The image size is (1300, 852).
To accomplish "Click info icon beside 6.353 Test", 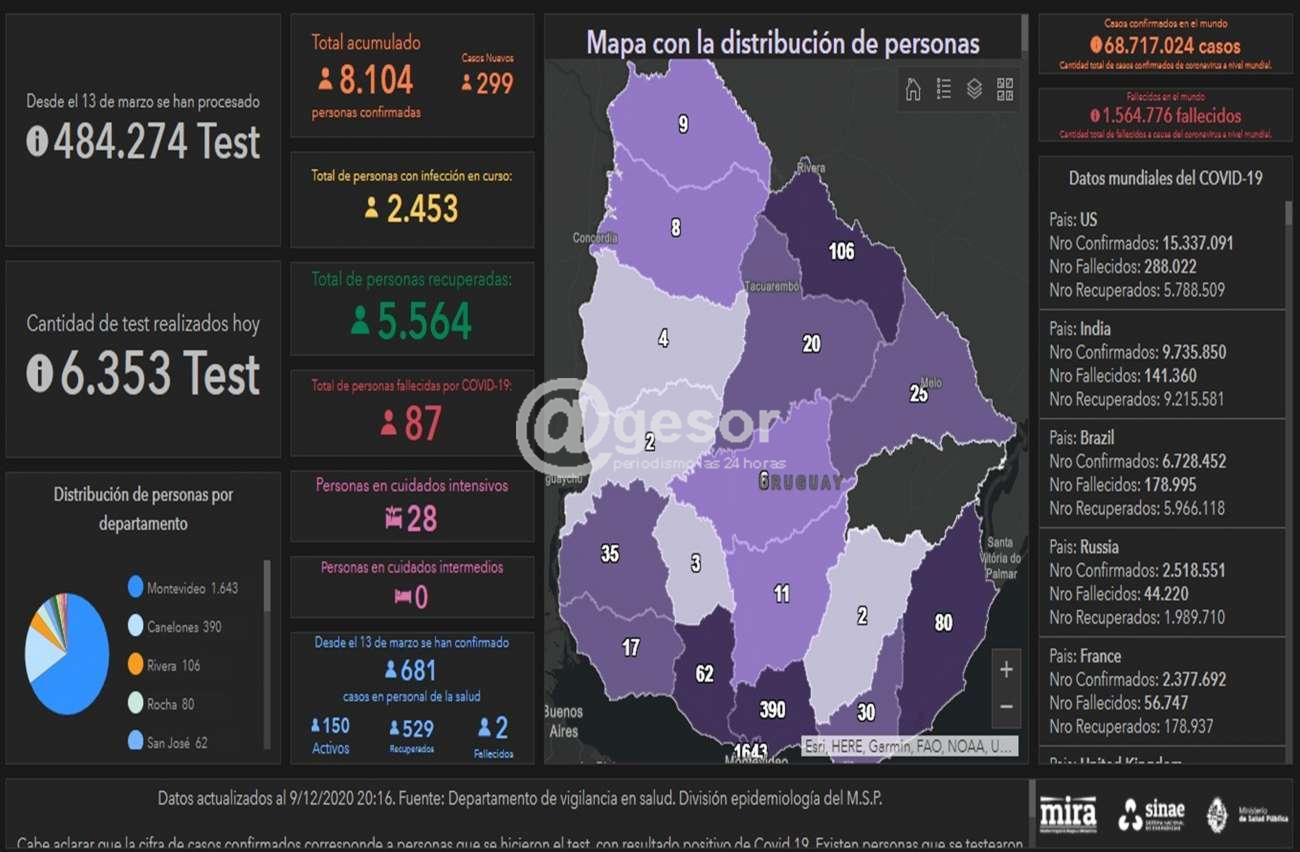I will pos(39,374).
